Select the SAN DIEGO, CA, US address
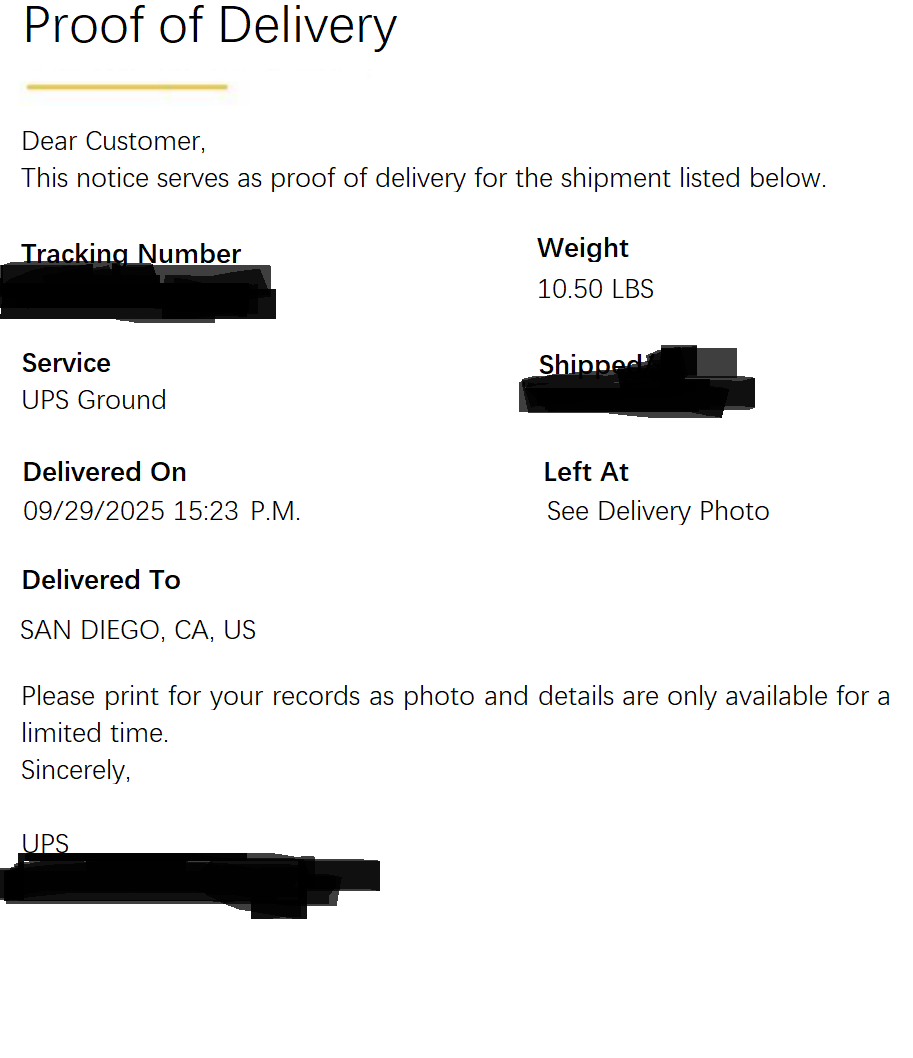913x1058 pixels. click(x=138, y=630)
